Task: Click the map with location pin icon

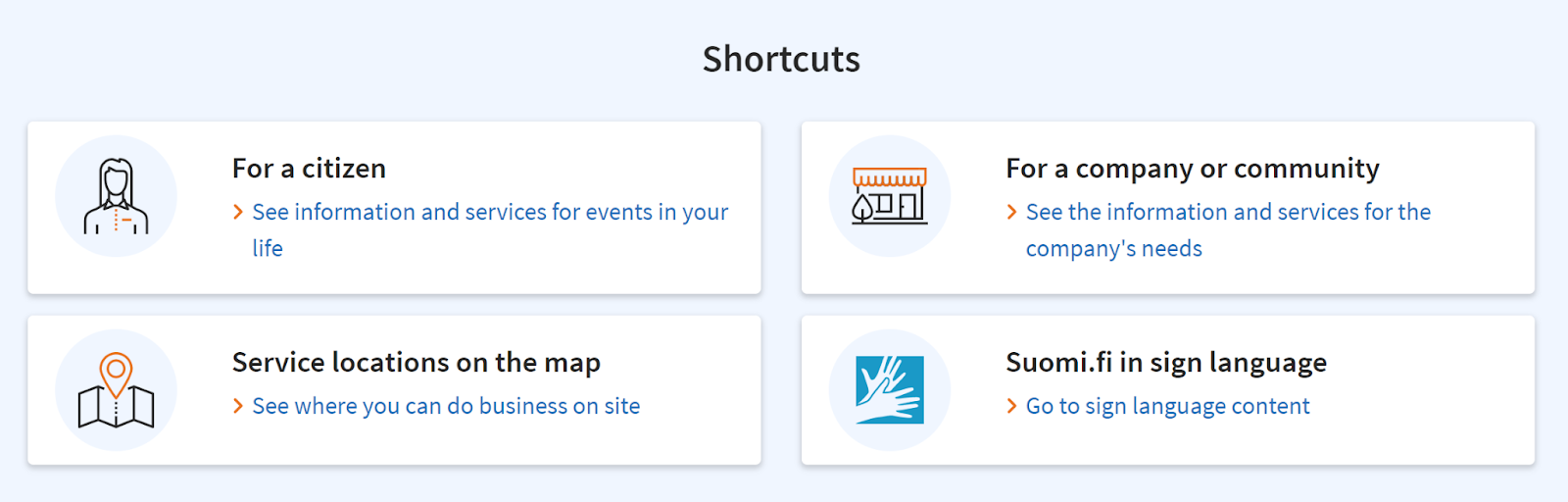Action: [116, 390]
